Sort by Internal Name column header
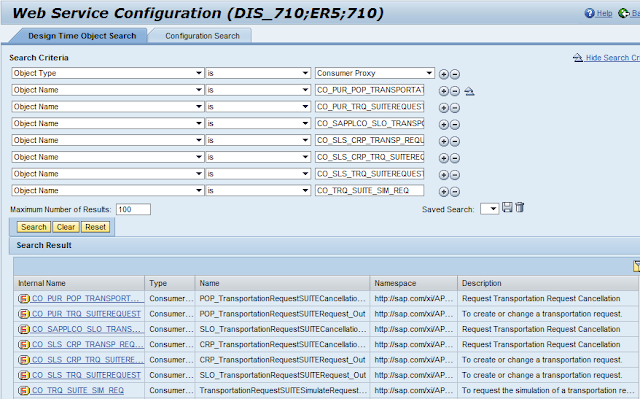The width and height of the screenshot is (640, 399). point(79,283)
